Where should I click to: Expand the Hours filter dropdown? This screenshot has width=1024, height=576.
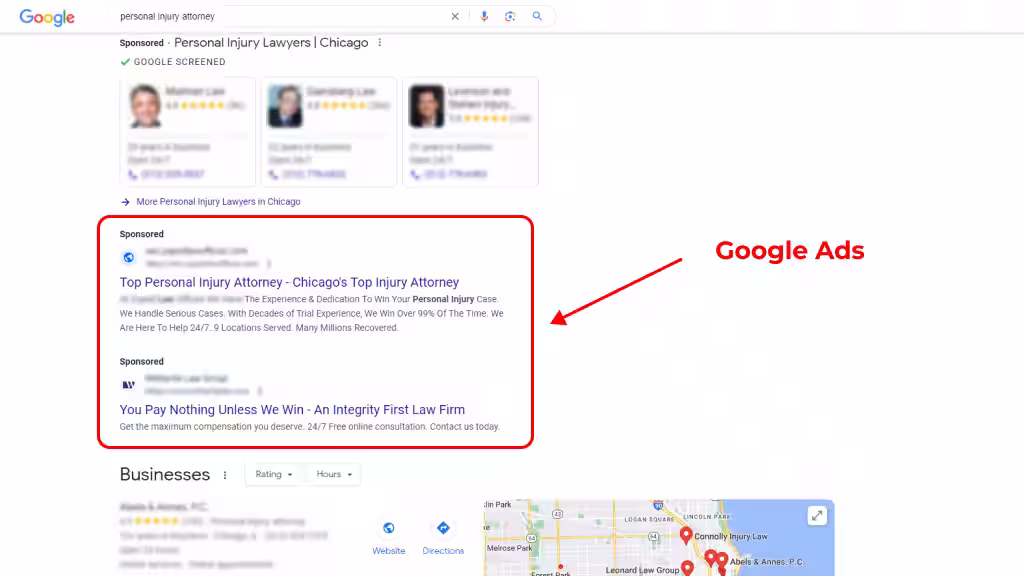pyautogui.click(x=334, y=474)
